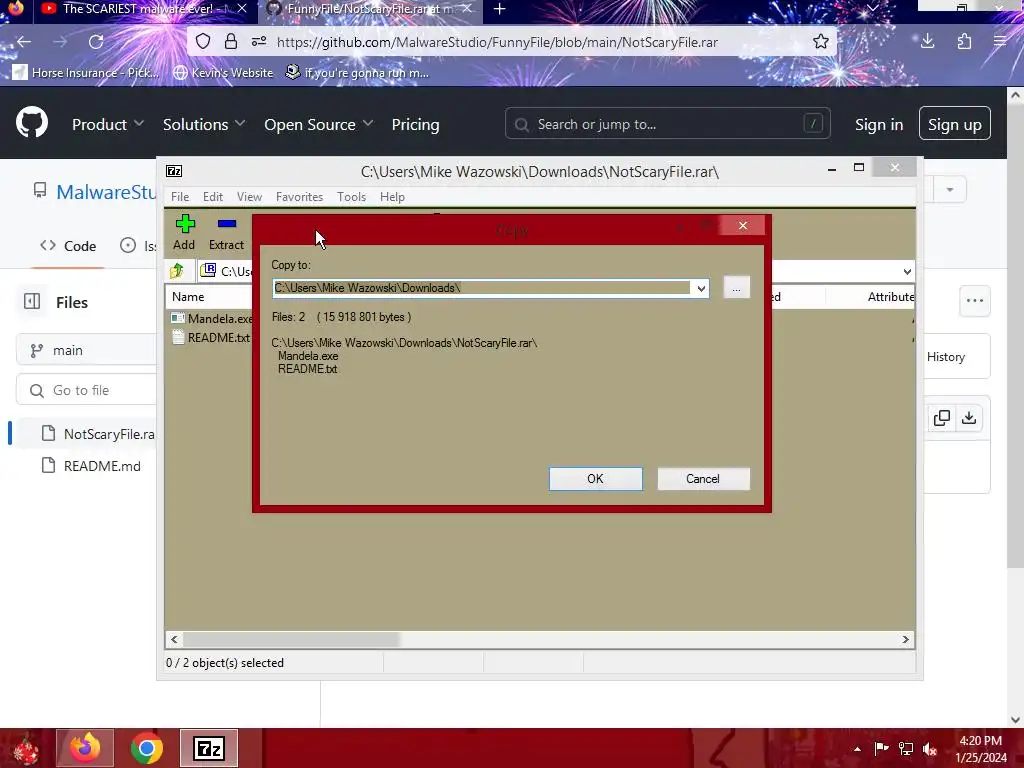Open the Action Center flag icon
1024x768 pixels.
click(x=882, y=749)
